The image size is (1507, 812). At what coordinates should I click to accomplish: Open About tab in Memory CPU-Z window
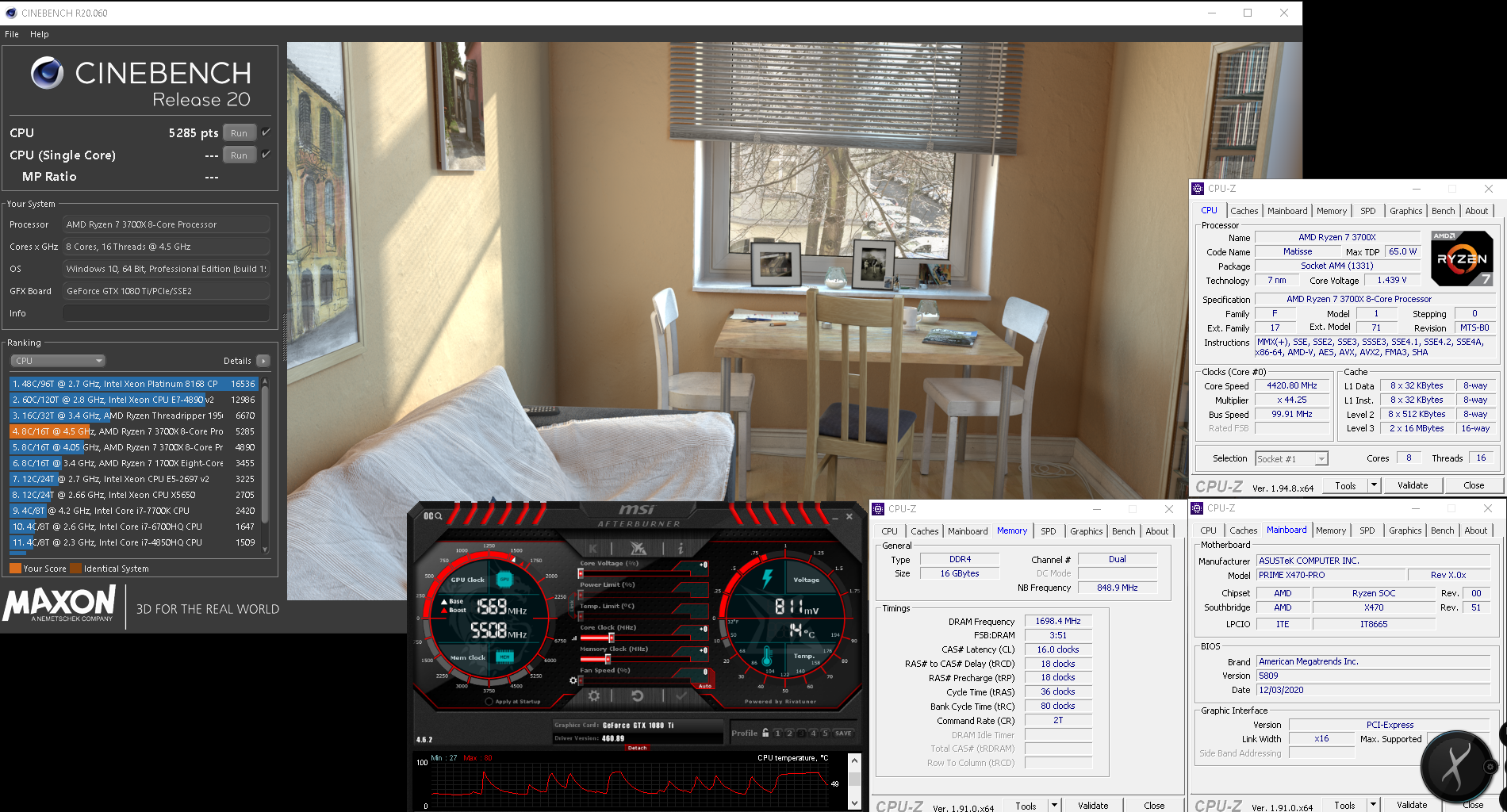point(1156,531)
